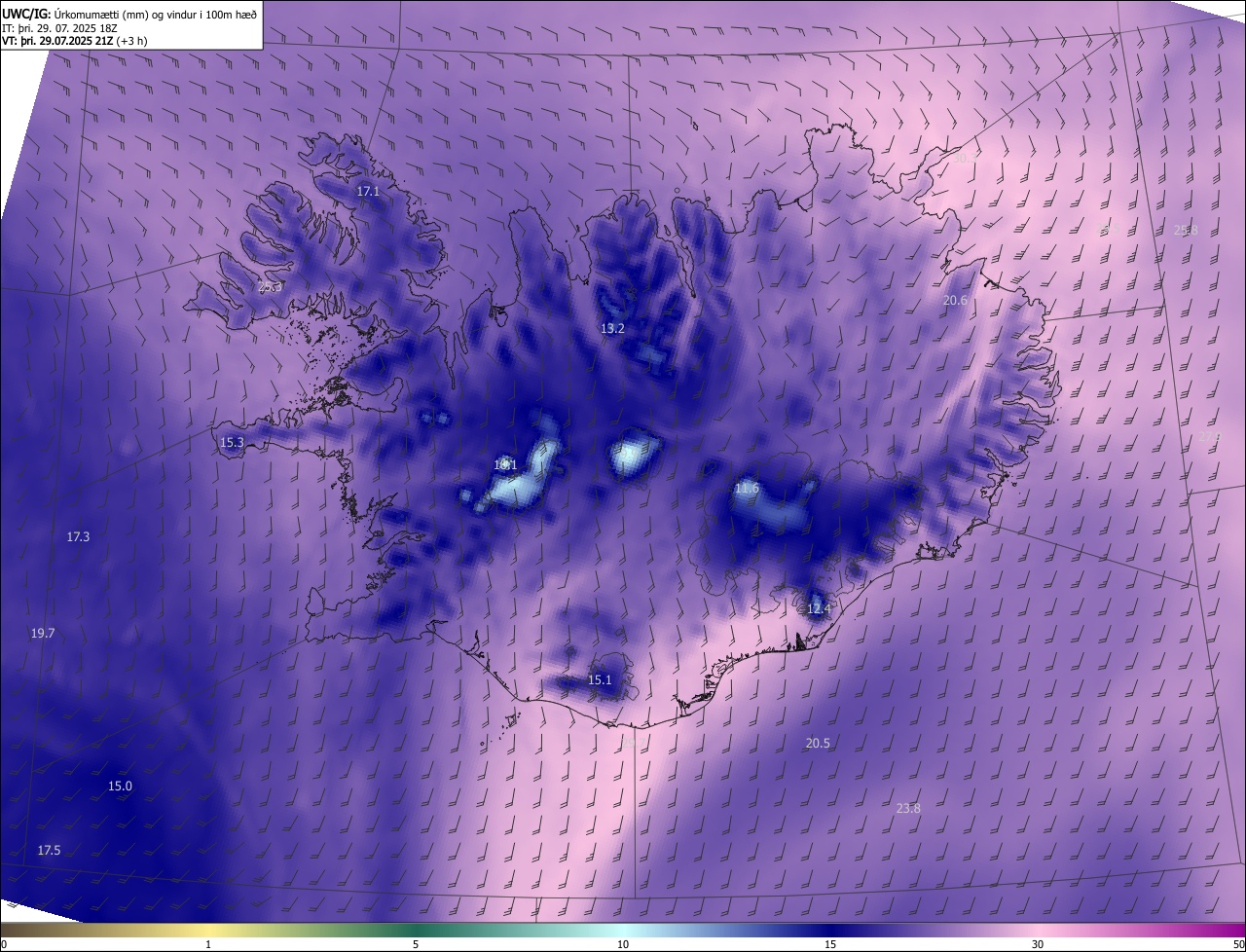This screenshot has width=1246, height=952.
Task: Click the color scale tick labeled 0
Action: [4, 944]
